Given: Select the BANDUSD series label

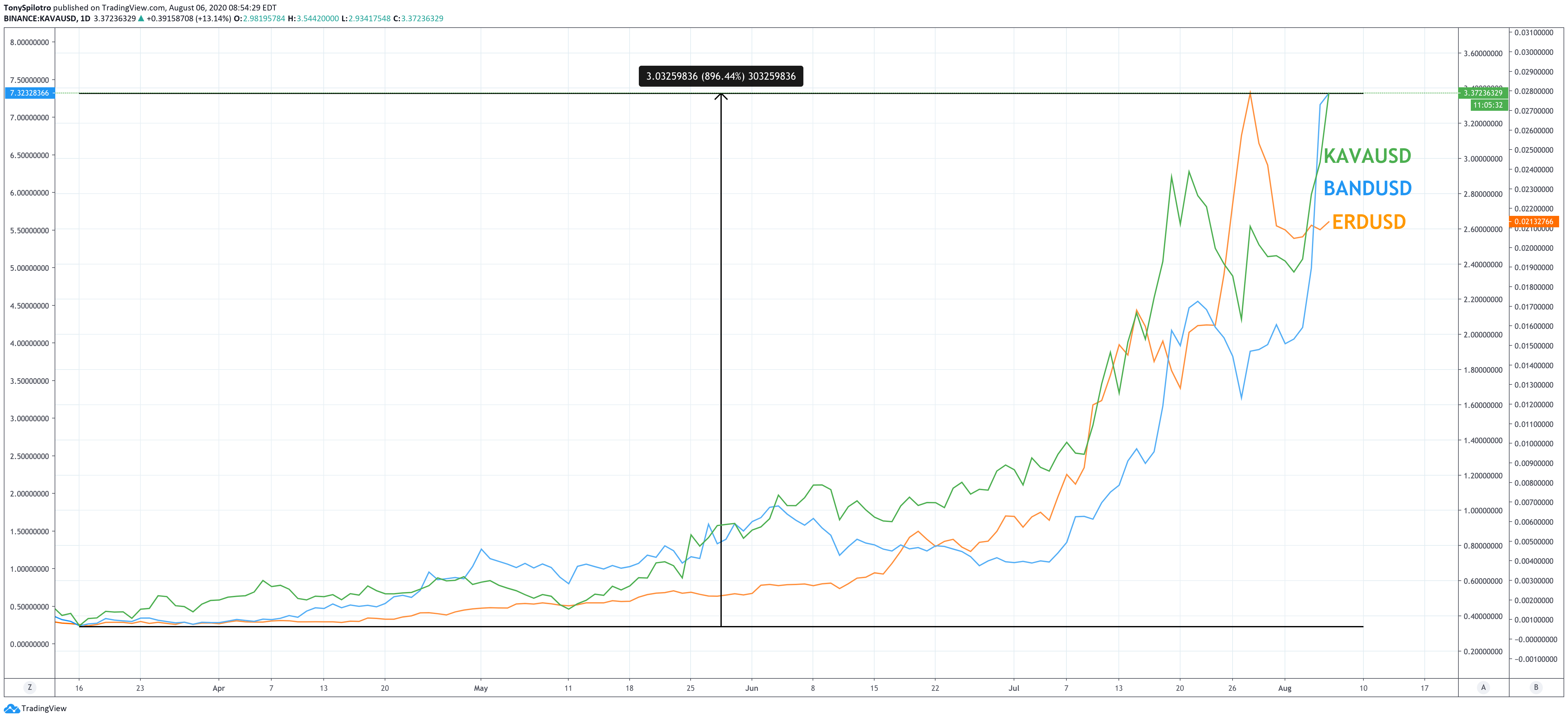Looking at the screenshot, I should pos(1367,189).
